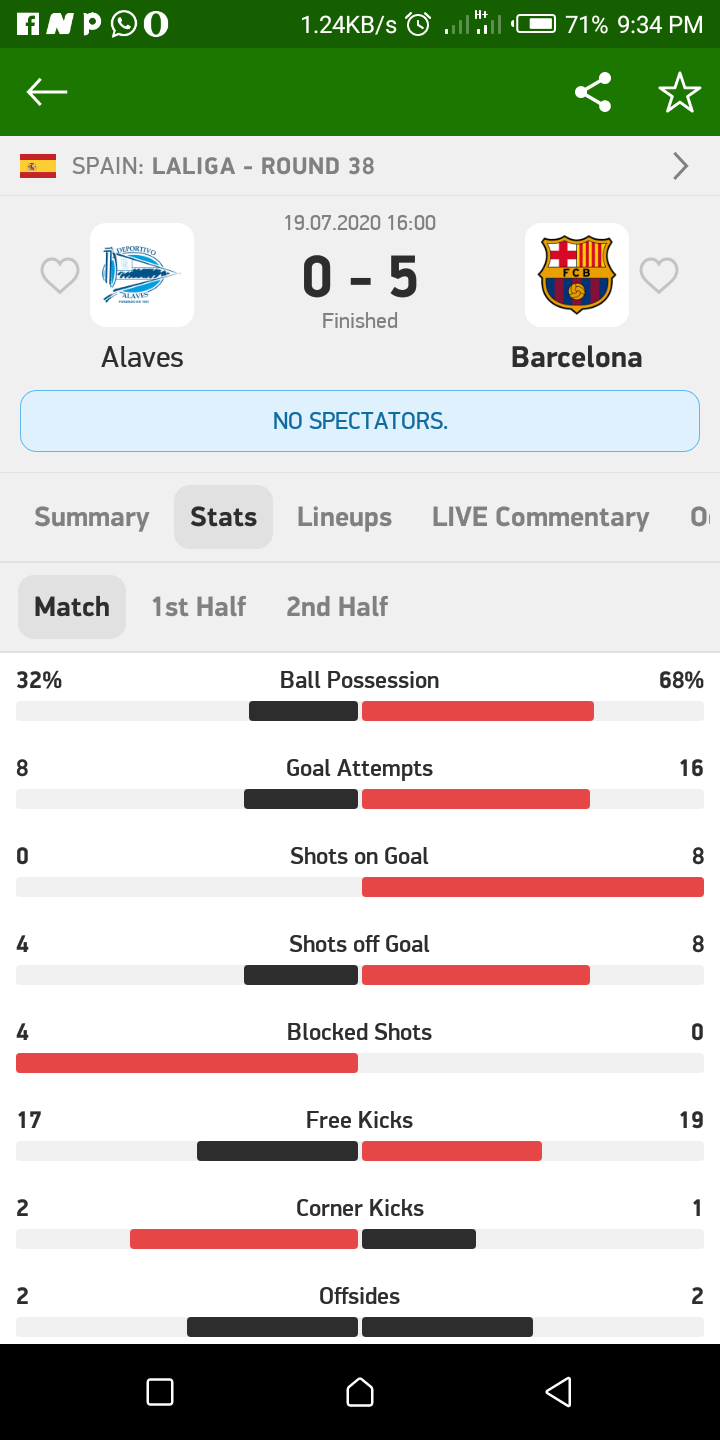Show 2nd Half statistics
The width and height of the screenshot is (720, 1440).
[x=337, y=607]
